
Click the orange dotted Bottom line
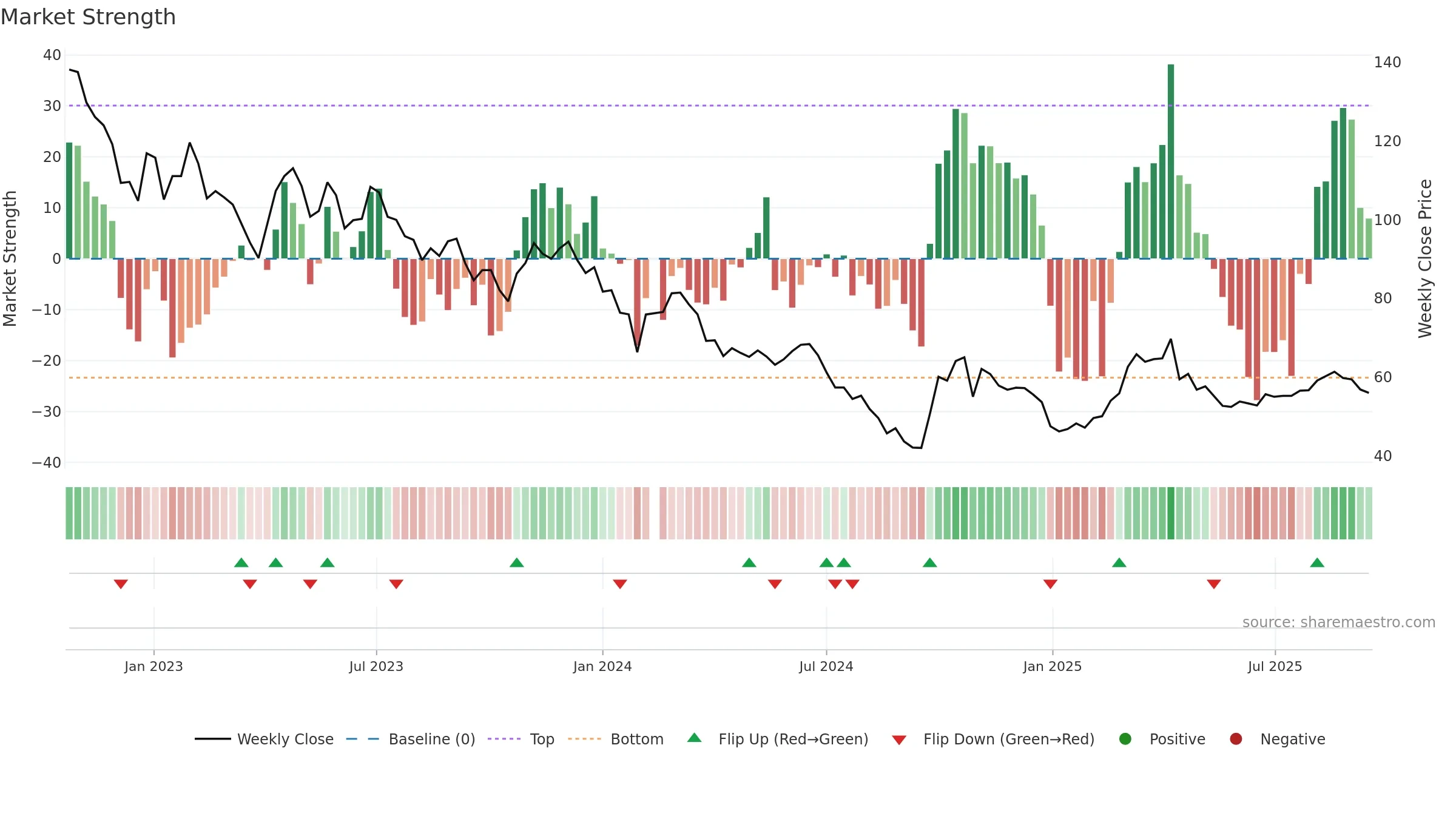coord(719,377)
